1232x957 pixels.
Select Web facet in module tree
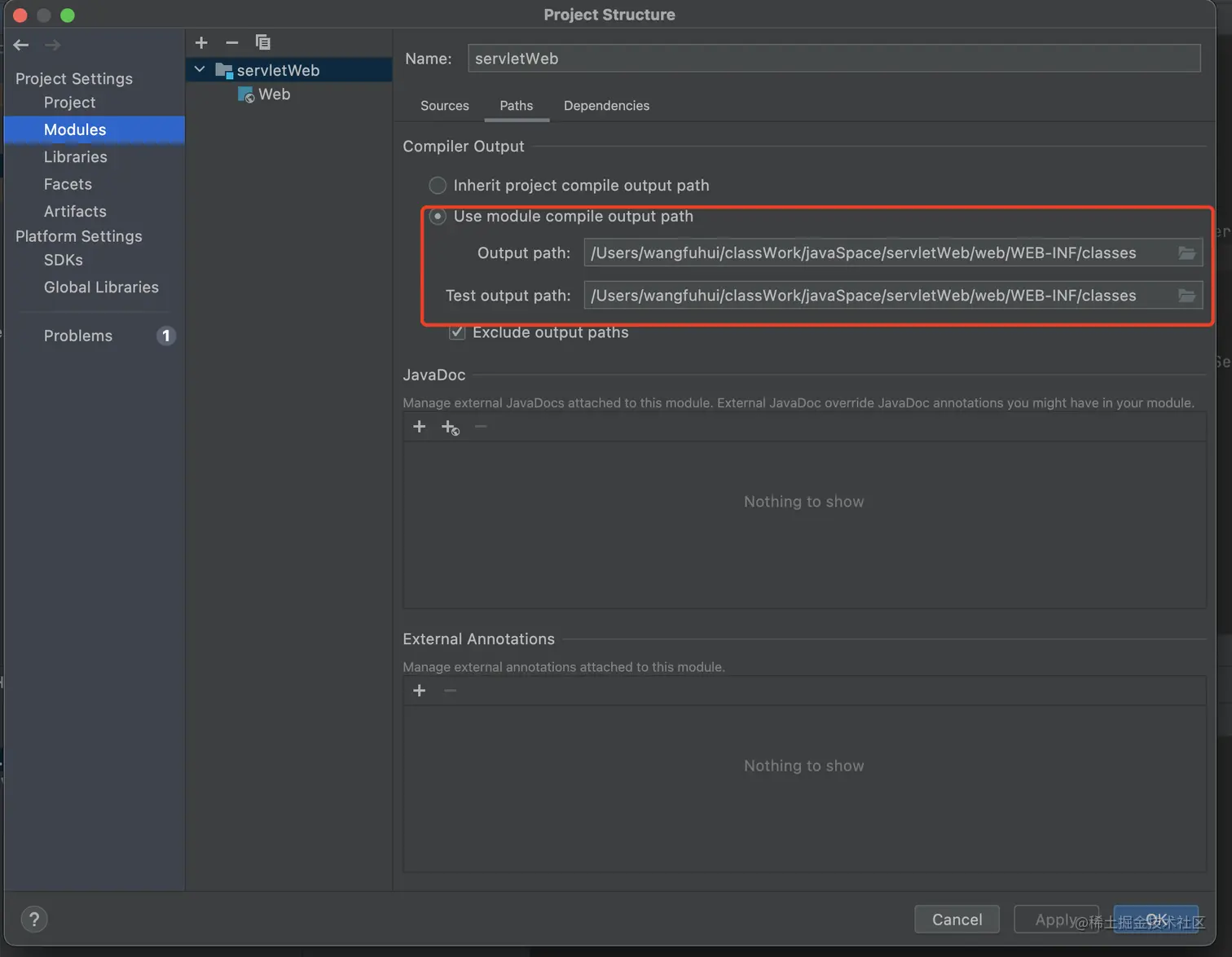click(275, 94)
